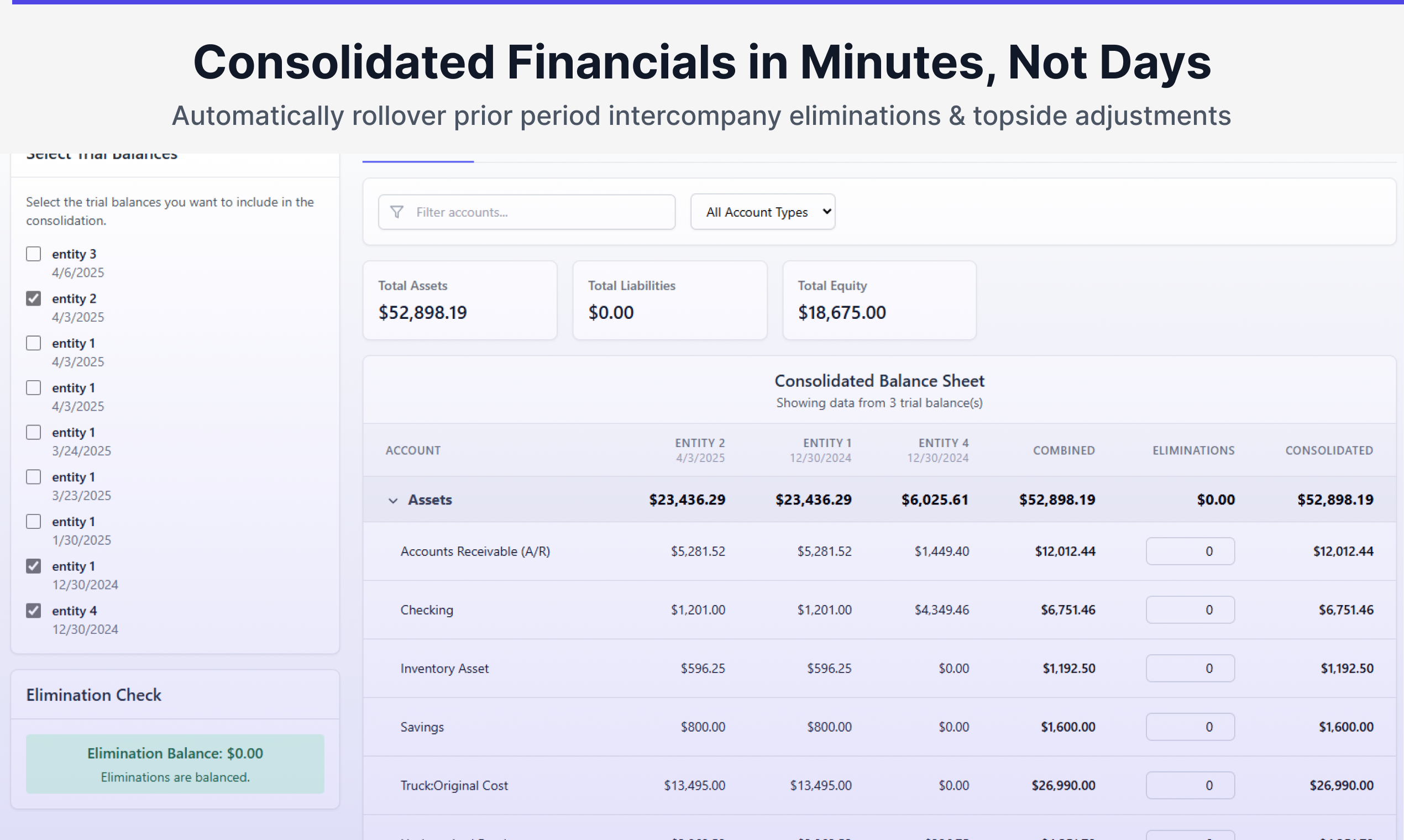Click the Assets group row label
This screenshot has height=840, width=1404.
pyautogui.click(x=429, y=500)
